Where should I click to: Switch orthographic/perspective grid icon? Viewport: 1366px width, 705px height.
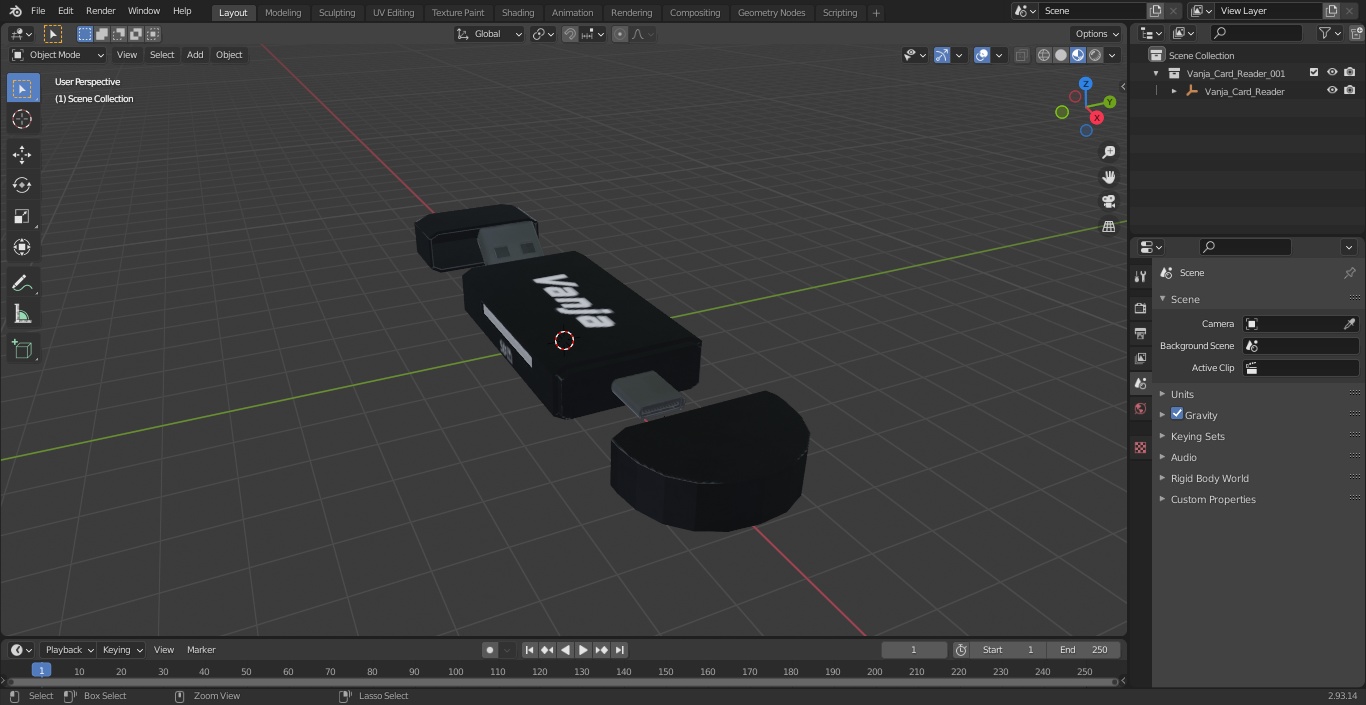(x=1108, y=226)
